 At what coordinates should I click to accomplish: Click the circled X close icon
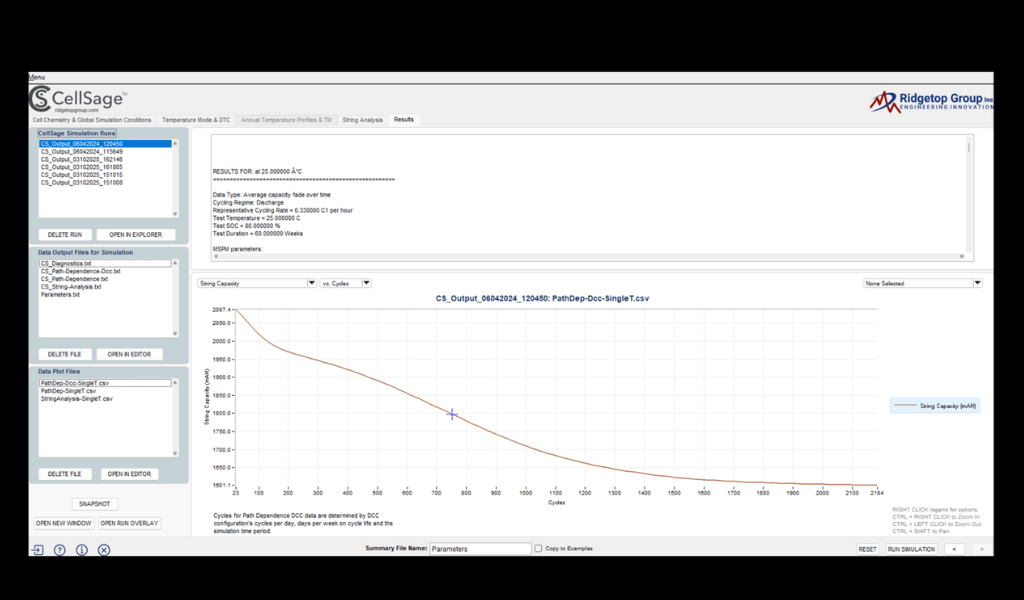point(104,550)
